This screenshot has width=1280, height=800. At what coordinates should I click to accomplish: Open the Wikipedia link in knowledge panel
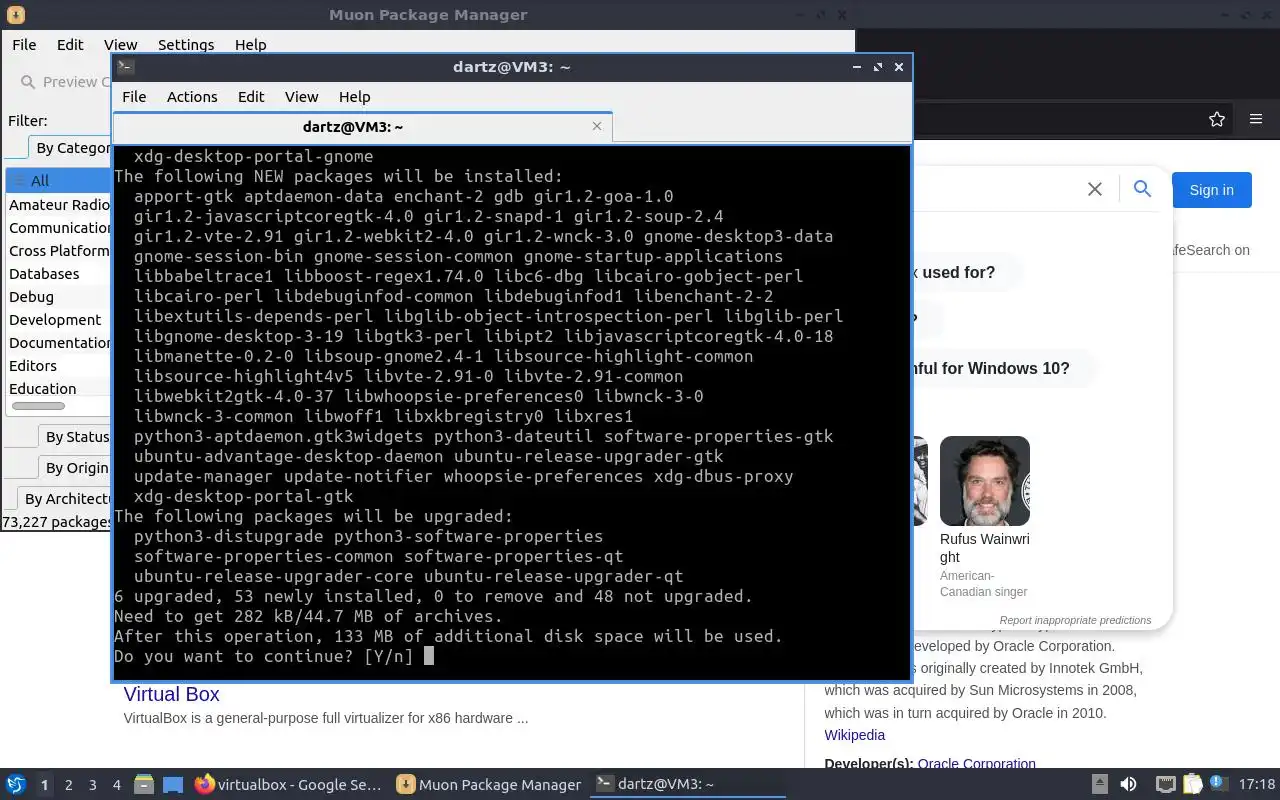pyautogui.click(x=854, y=735)
